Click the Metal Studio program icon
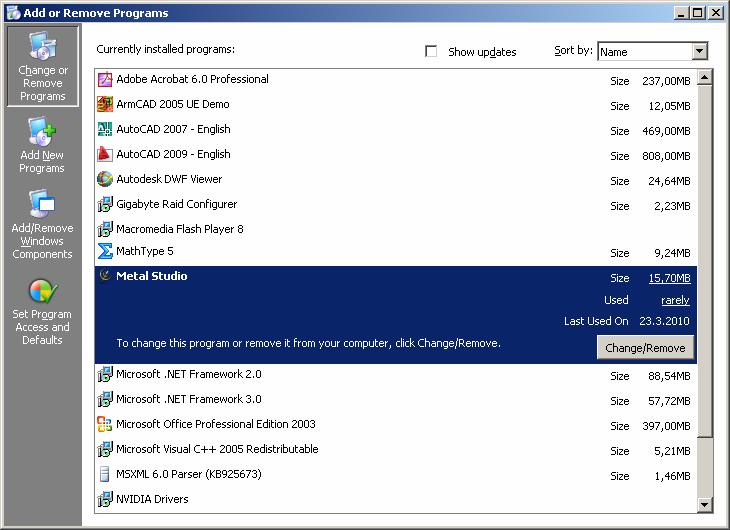Screen dimensions: 730x530 coord(105,276)
